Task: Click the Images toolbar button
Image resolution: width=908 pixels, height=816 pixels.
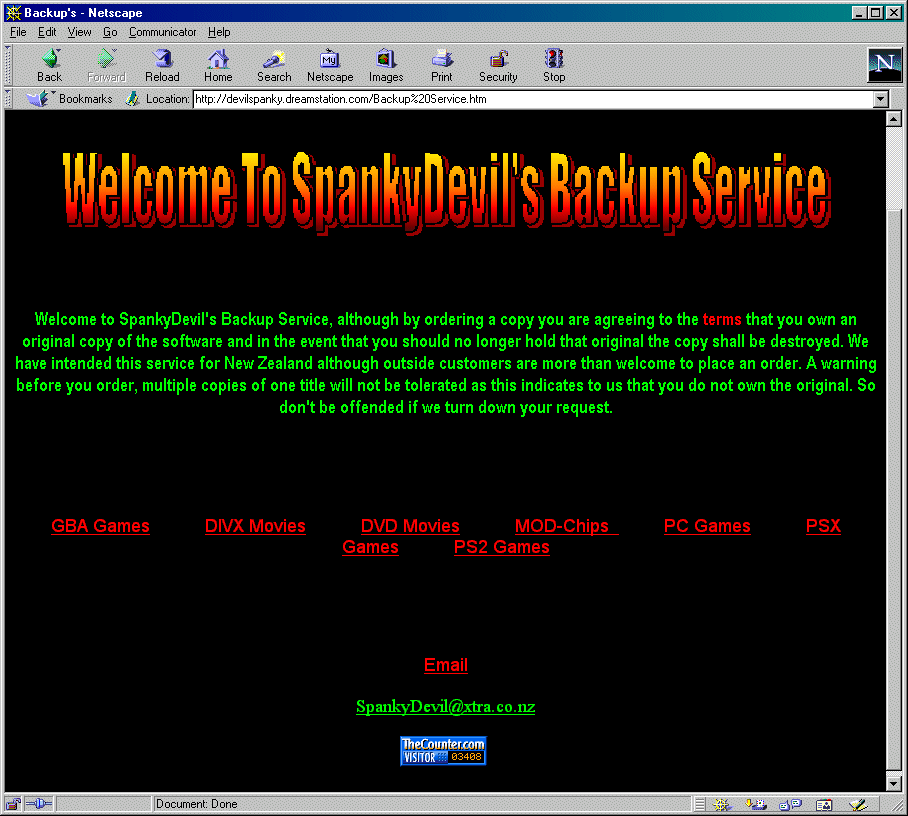Action: (386, 65)
